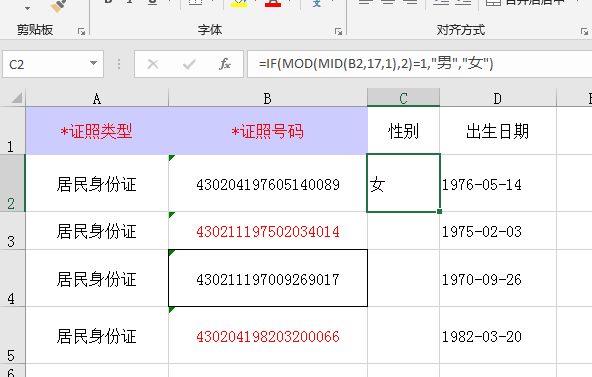Select column B header
Viewport: 592px width, 377px height.
268,98
